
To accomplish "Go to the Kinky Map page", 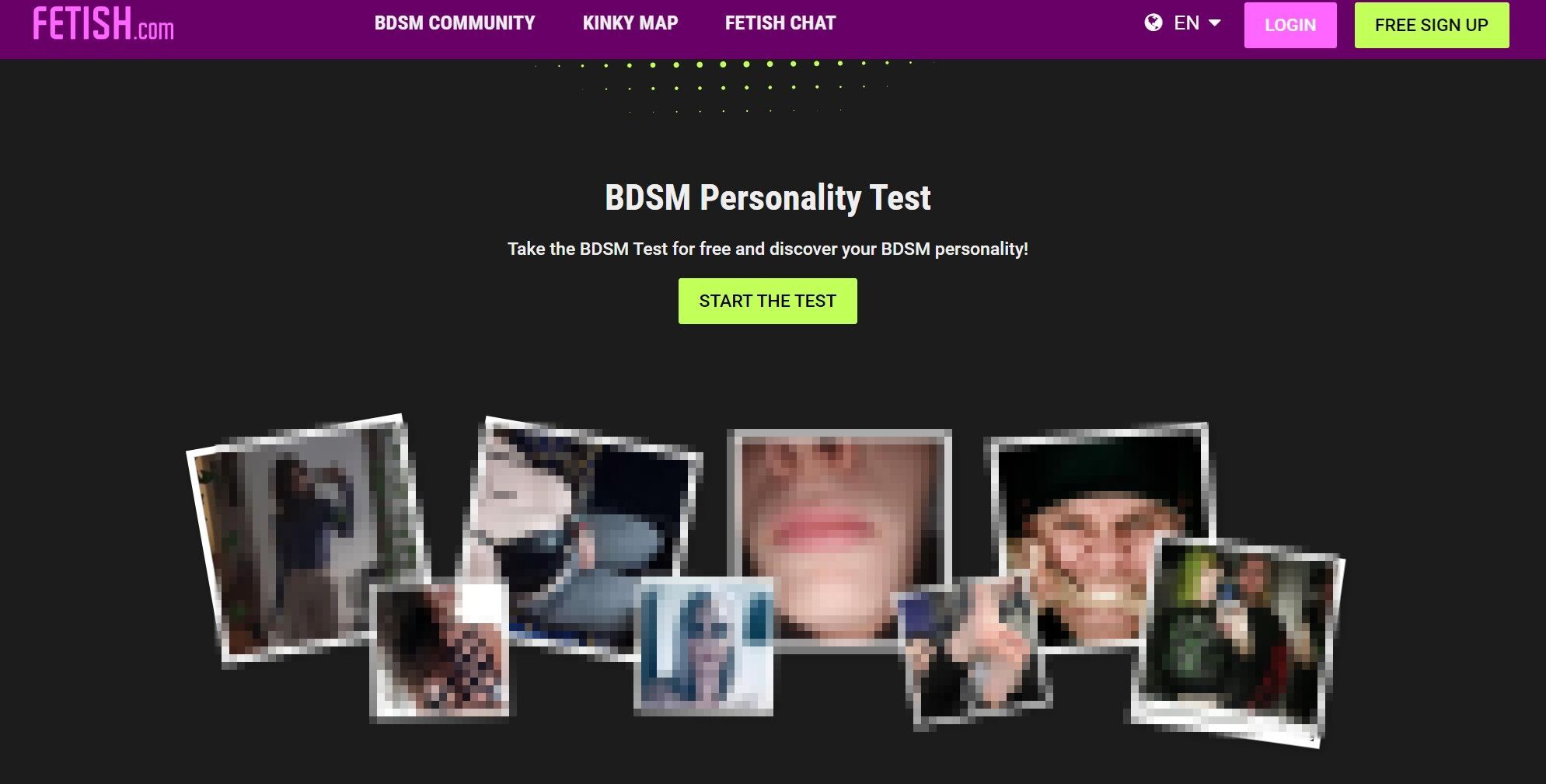I will point(630,23).
